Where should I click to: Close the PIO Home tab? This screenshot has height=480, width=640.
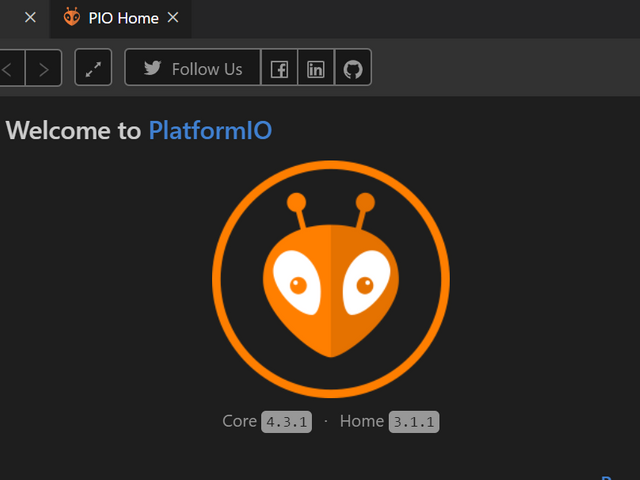[173, 18]
